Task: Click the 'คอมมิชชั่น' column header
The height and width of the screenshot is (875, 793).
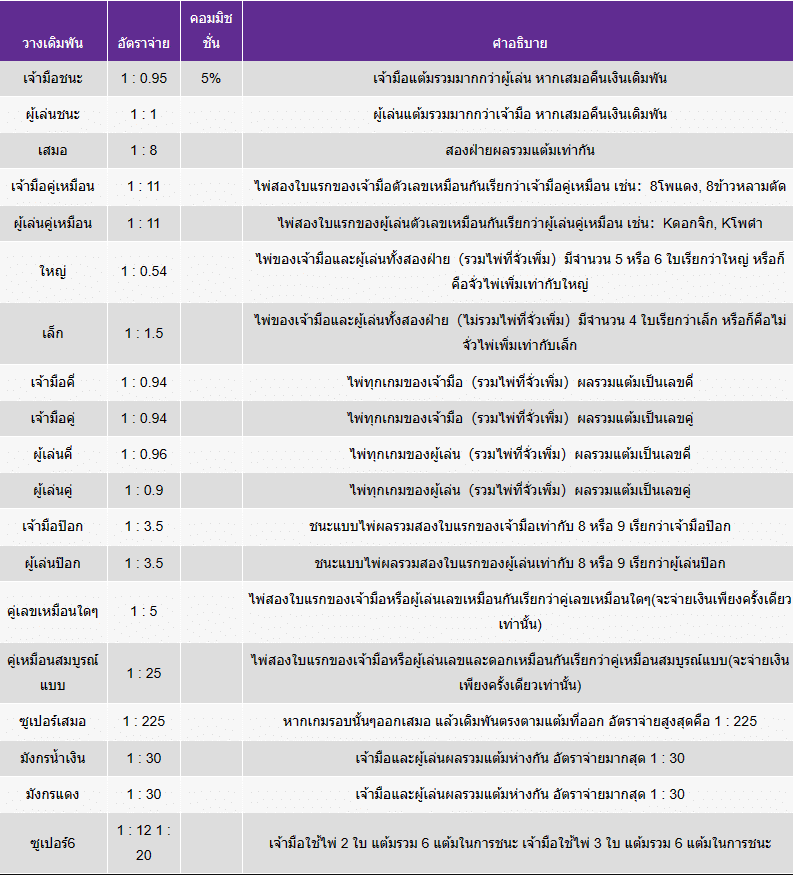Action: click(211, 31)
